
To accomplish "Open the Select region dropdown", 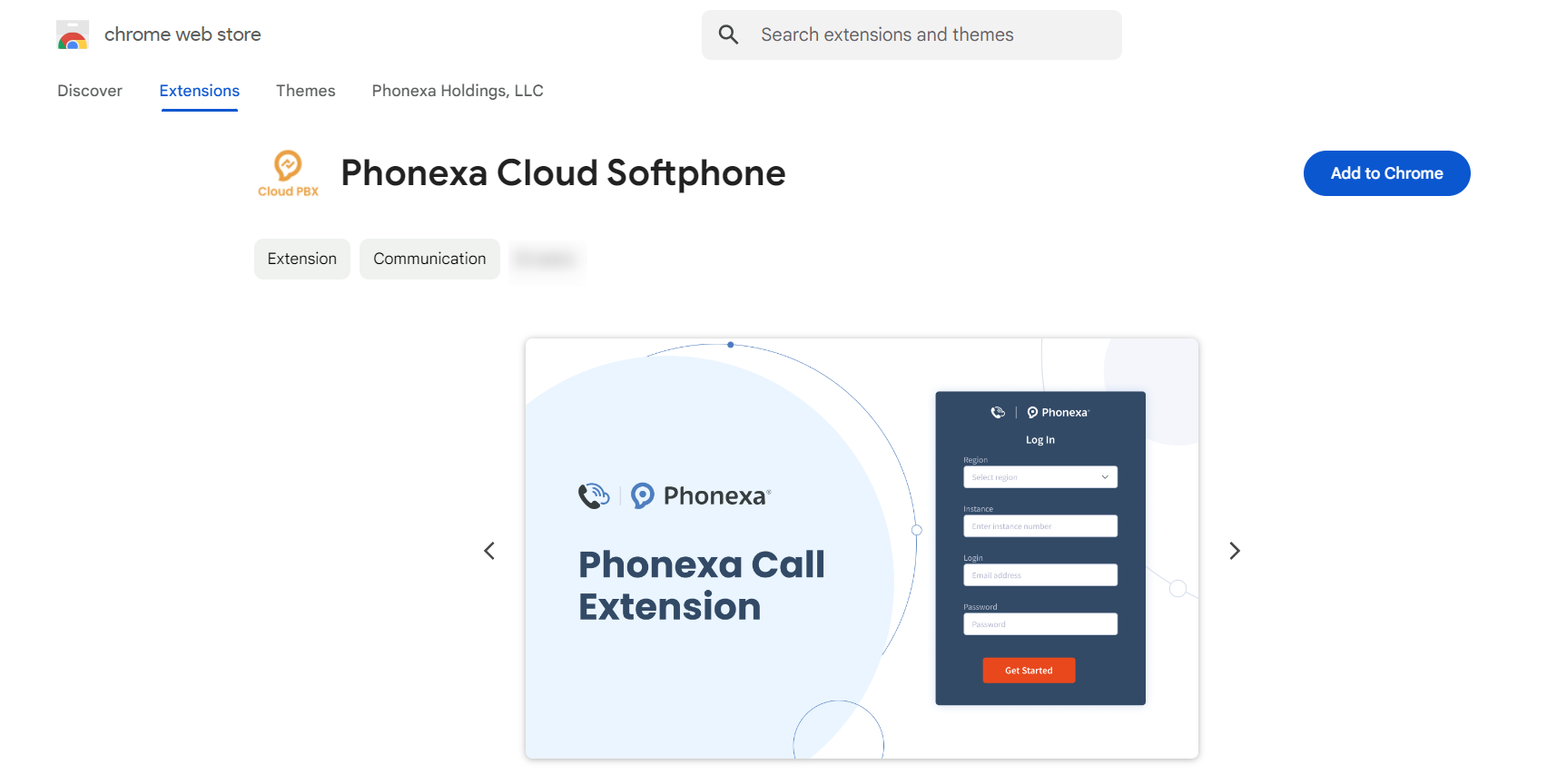I will click(1040, 477).
